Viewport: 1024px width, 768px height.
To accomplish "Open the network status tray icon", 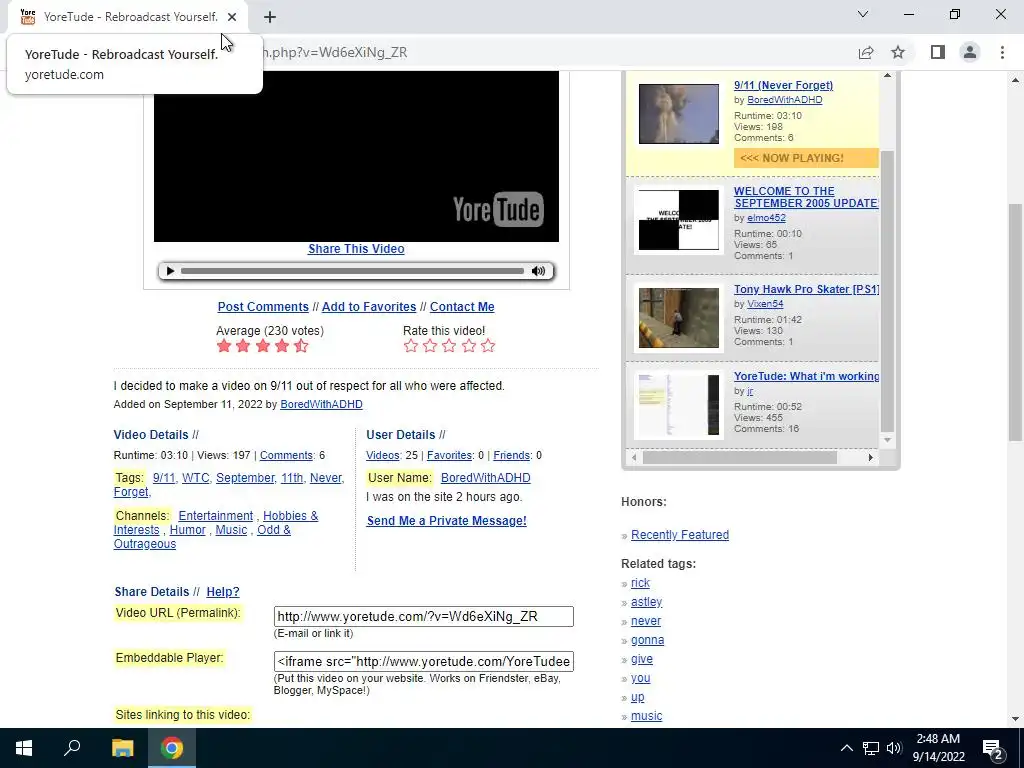I will coord(871,748).
